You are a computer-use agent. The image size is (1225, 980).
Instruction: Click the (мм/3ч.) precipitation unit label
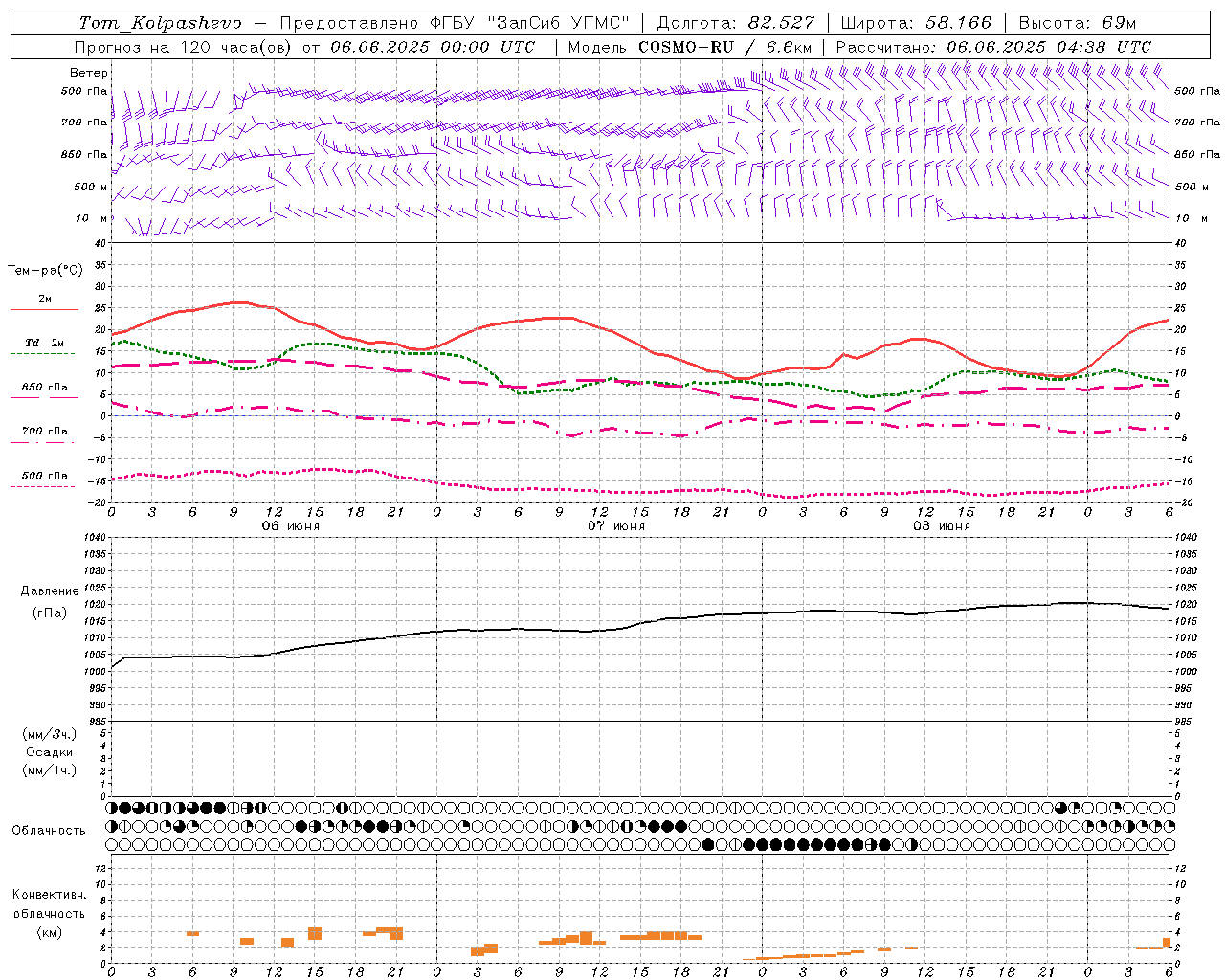coord(50,735)
